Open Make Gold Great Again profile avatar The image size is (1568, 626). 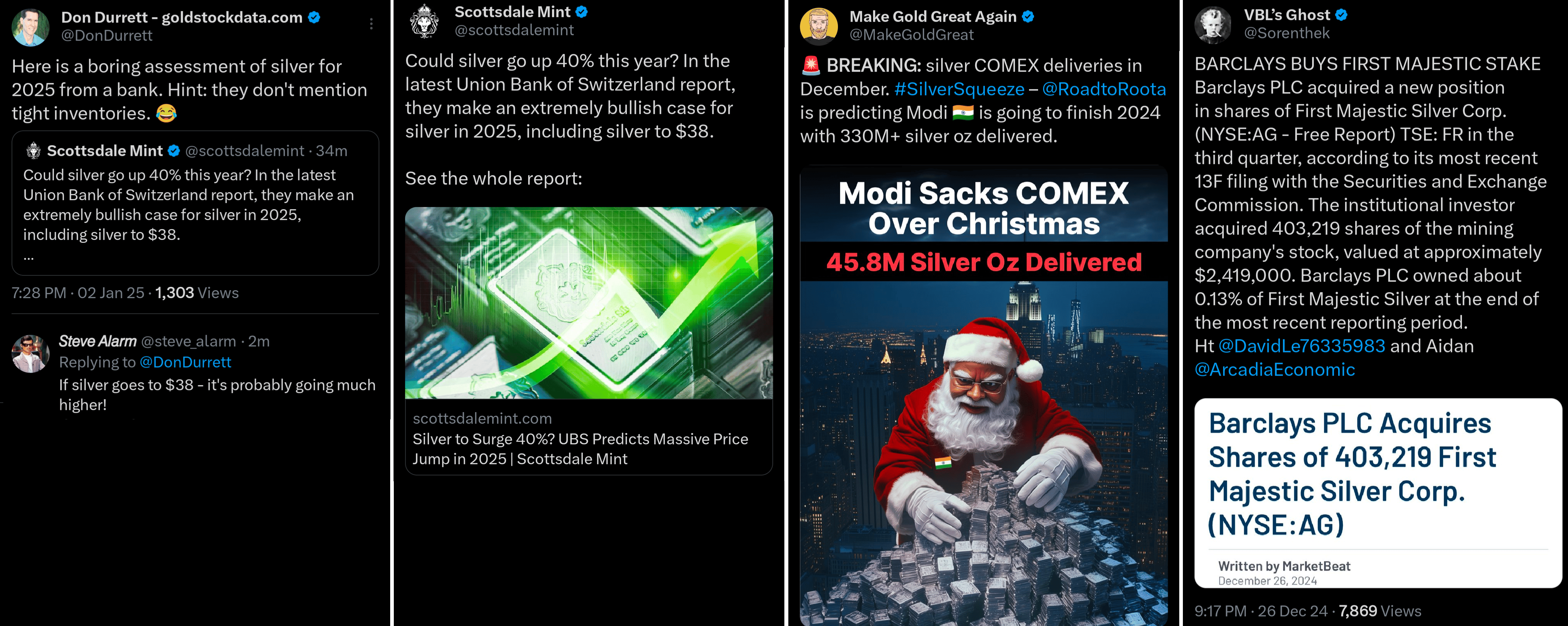[819, 26]
